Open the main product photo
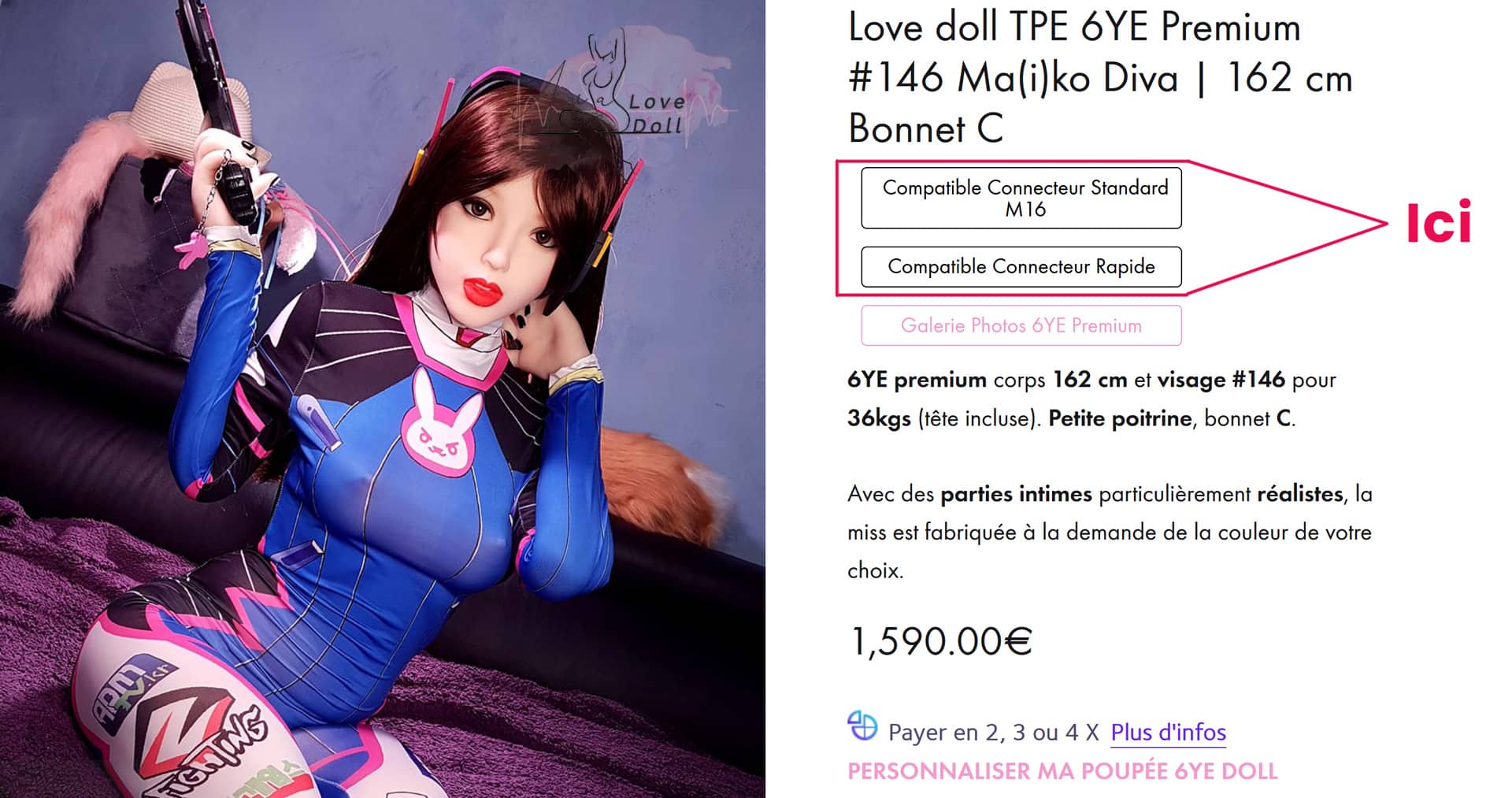 (383, 399)
